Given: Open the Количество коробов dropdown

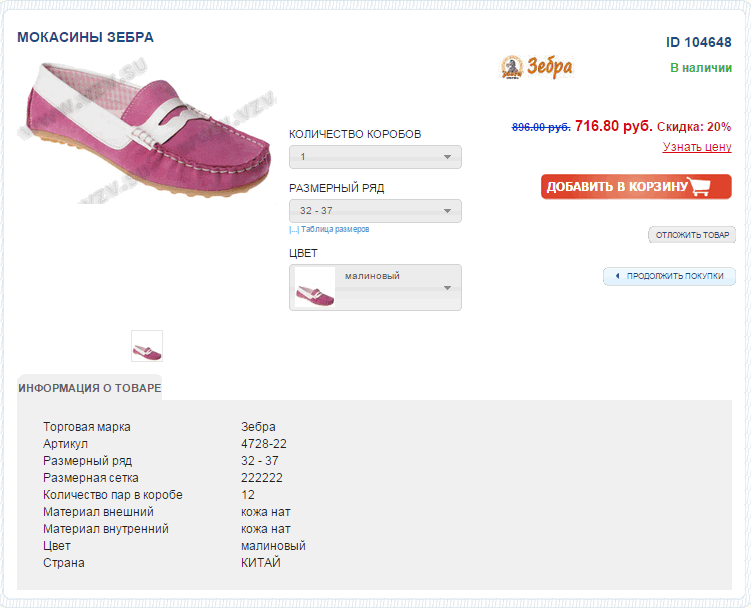Looking at the screenshot, I should (x=375, y=157).
